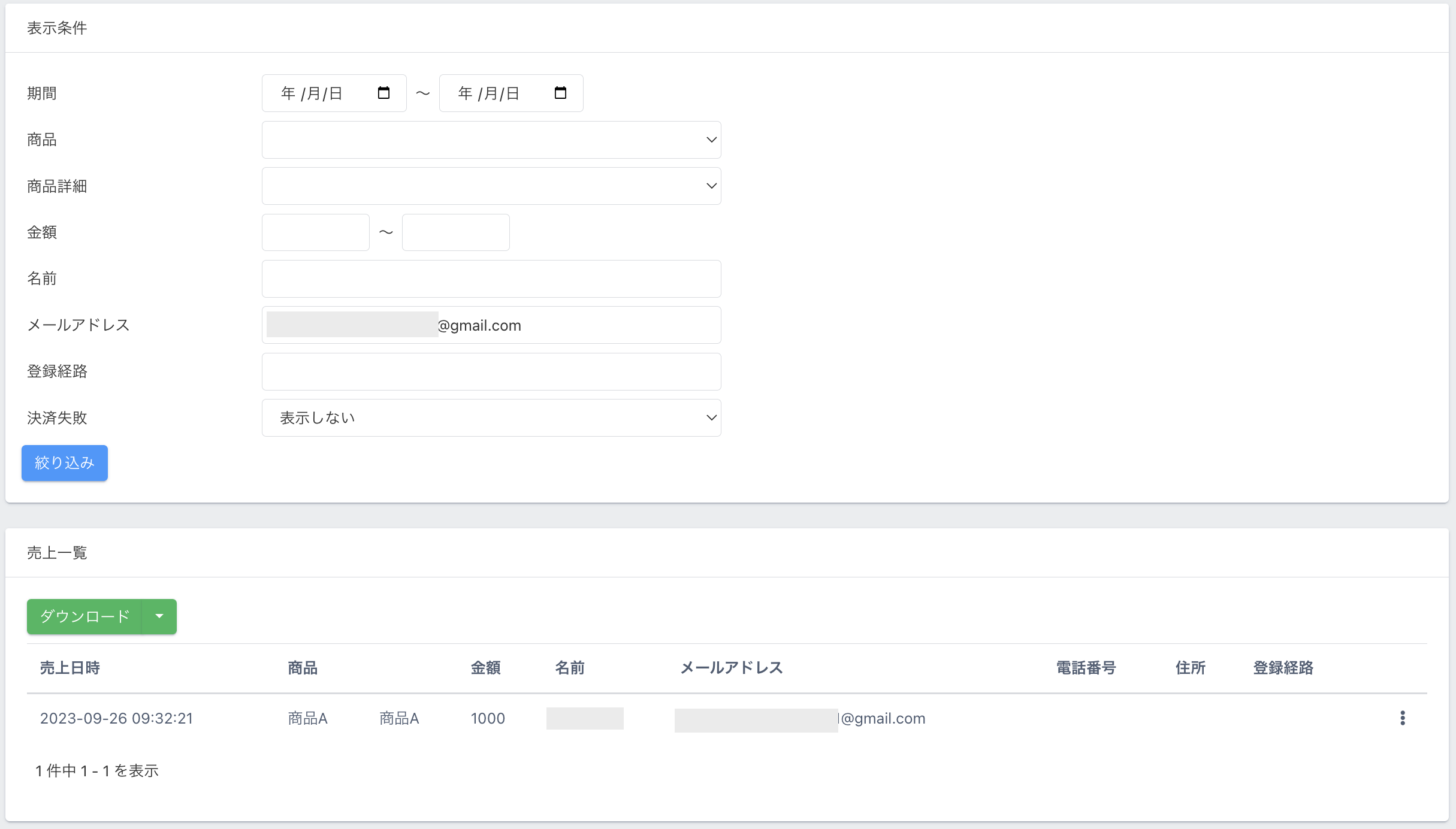Screen dimensions: 1456x829
Task: Open end date calendar picker icon
Action: click(x=560, y=93)
